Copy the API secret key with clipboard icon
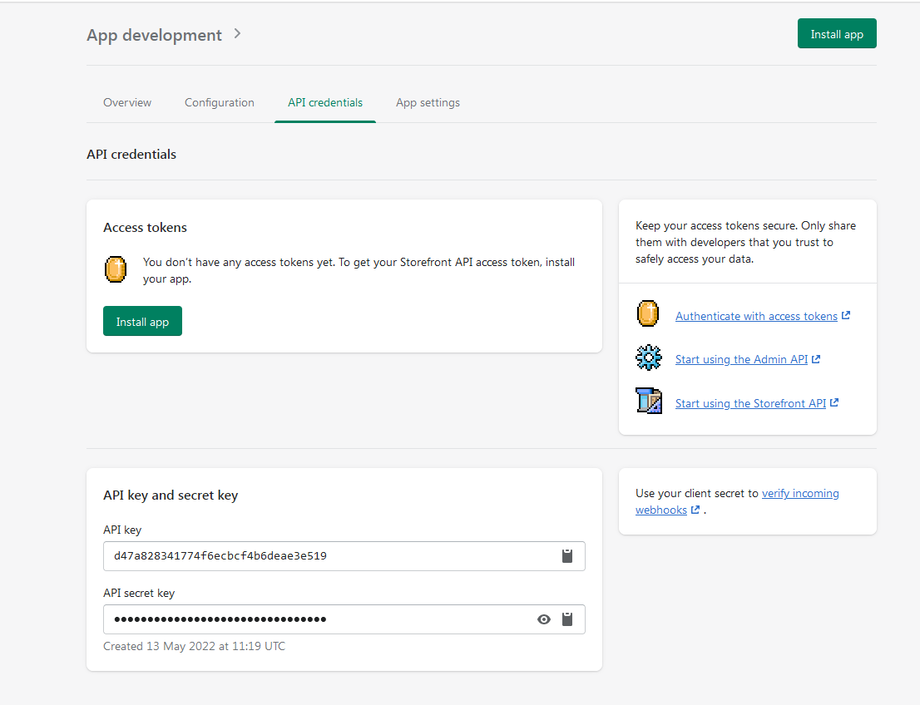Viewport: 920px width, 705px height. [x=567, y=619]
